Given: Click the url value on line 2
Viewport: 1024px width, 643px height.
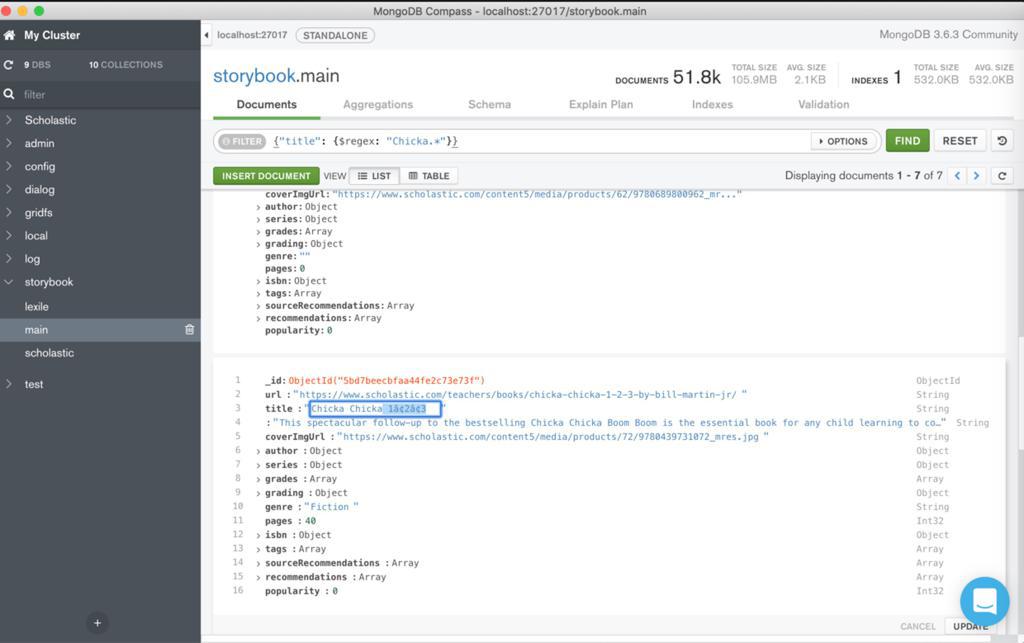Looking at the screenshot, I should 520,395.
